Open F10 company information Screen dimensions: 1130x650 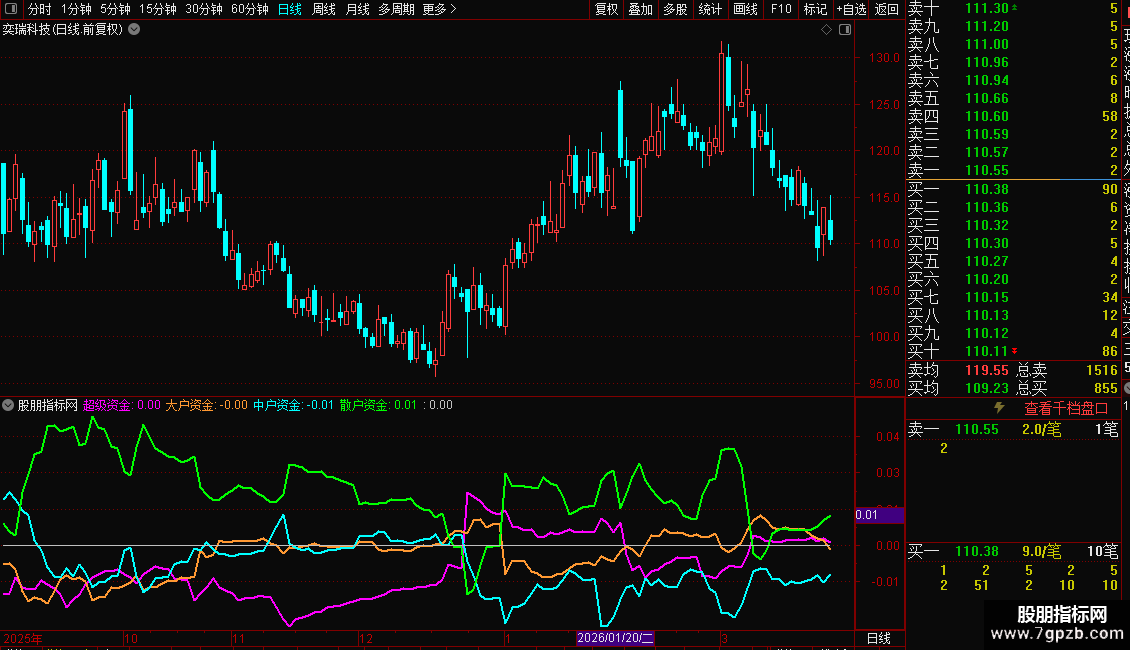coord(780,9)
